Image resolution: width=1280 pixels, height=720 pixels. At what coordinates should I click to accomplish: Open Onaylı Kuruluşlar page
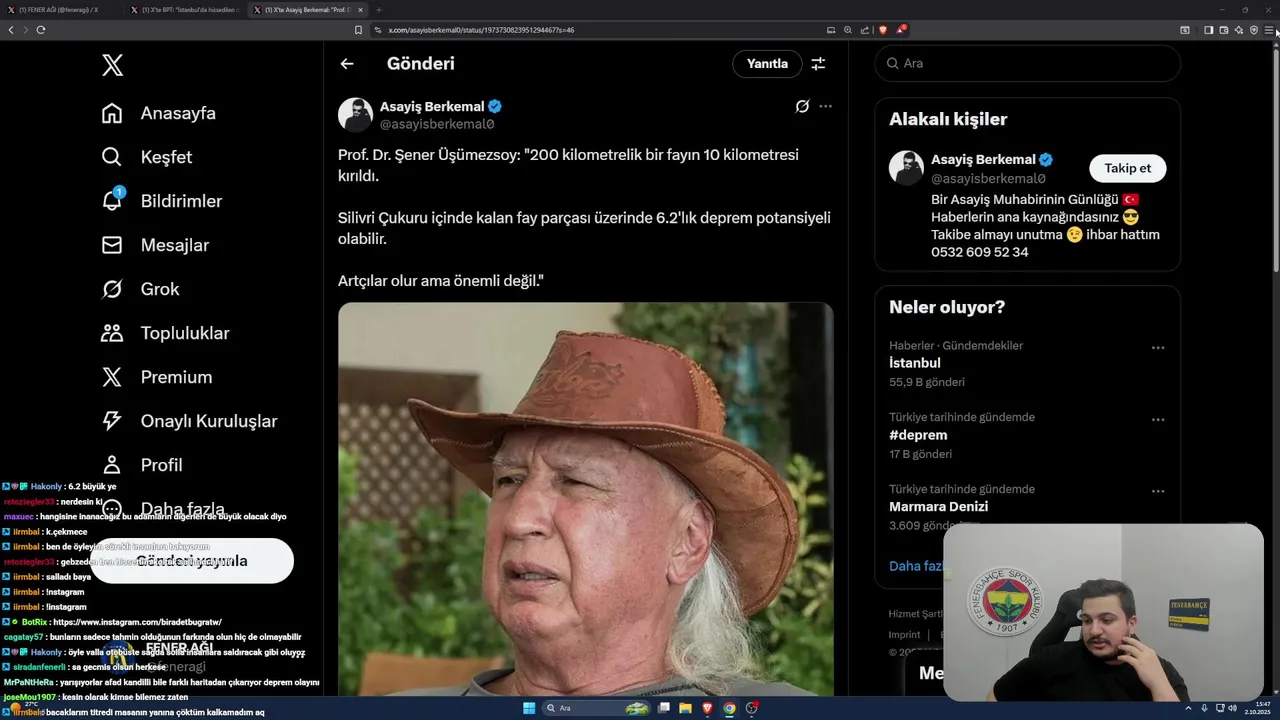(189, 421)
